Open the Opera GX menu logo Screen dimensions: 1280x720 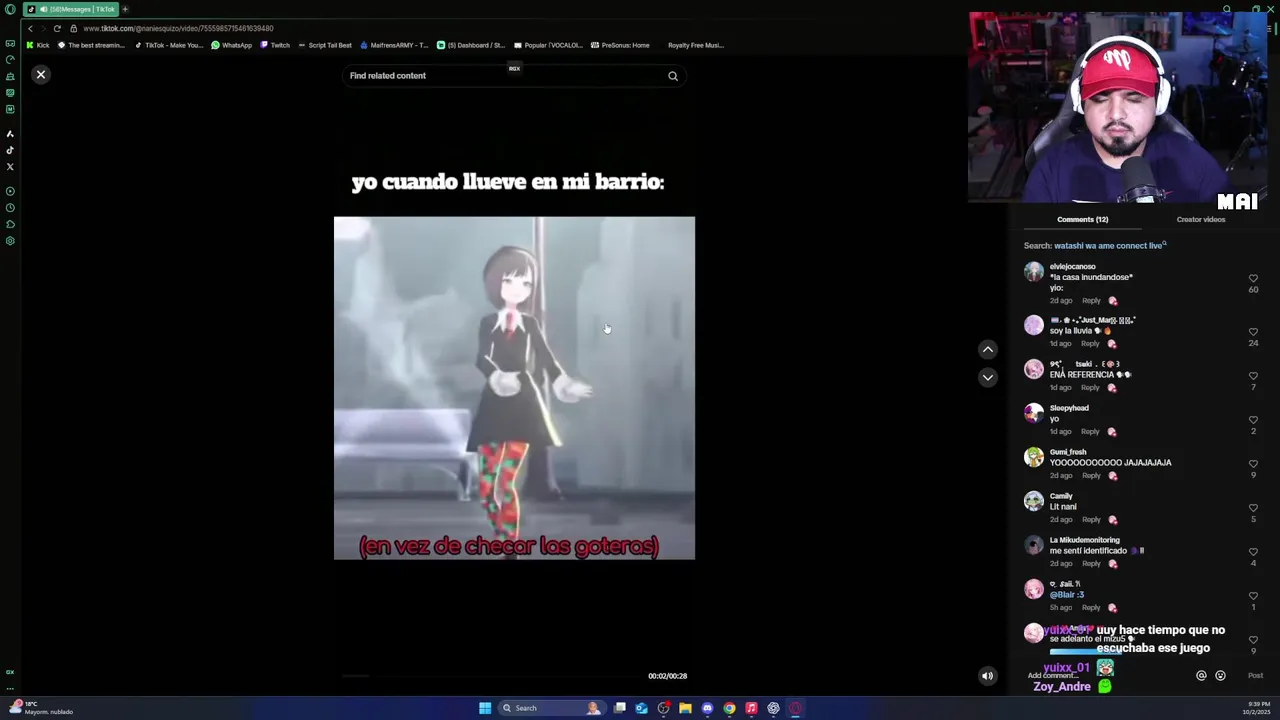tap(10, 9)
